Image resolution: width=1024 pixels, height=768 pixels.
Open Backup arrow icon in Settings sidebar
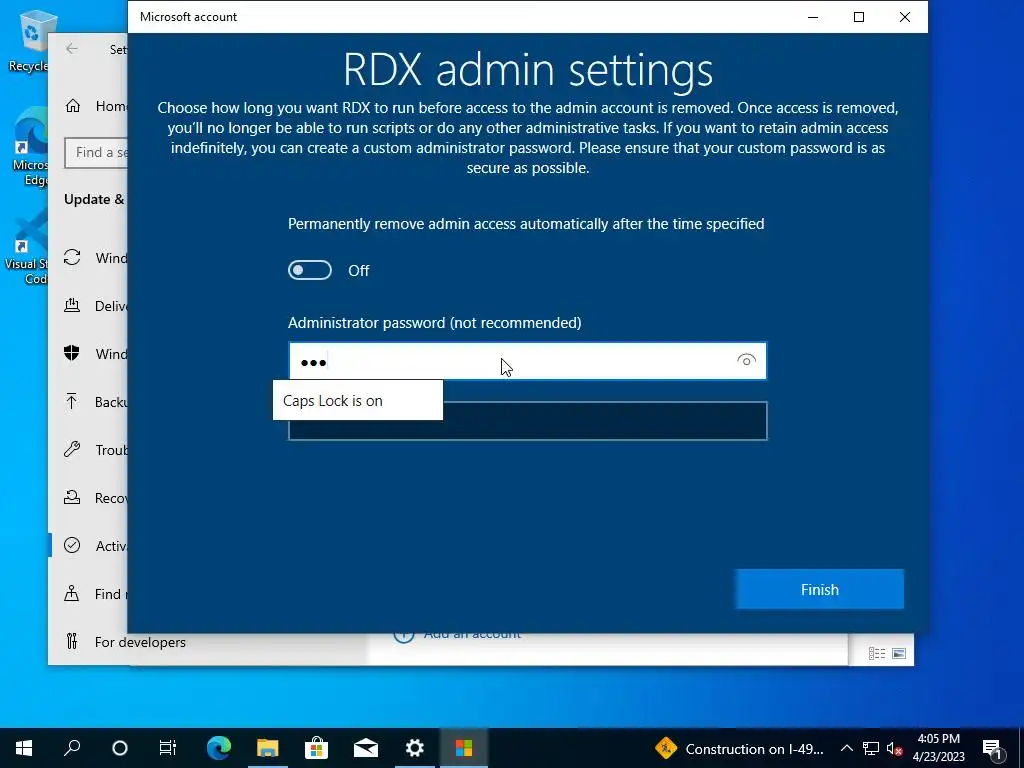pos(72,402)
